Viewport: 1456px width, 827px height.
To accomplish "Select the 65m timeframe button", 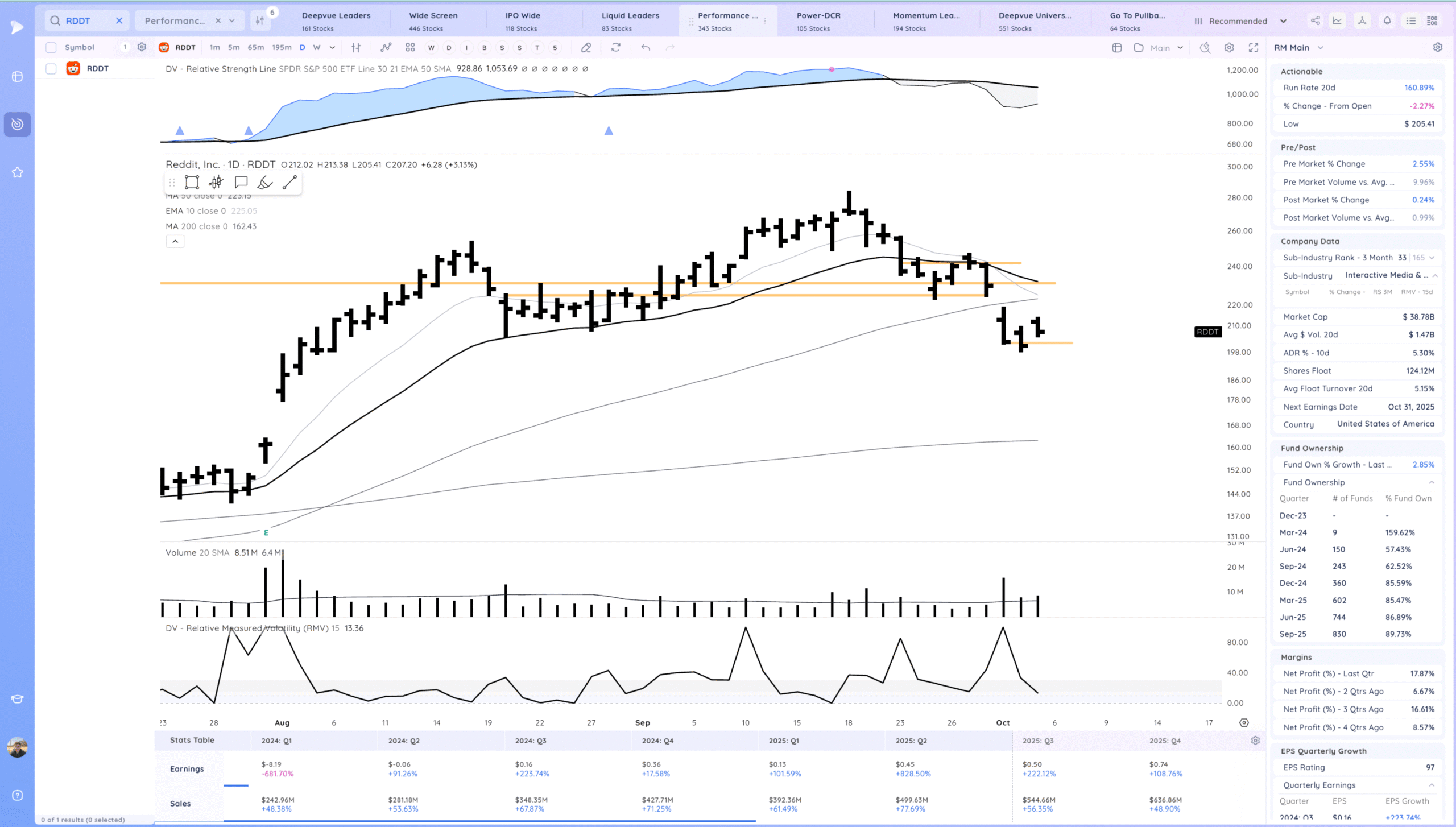I will tap(256, 48).
